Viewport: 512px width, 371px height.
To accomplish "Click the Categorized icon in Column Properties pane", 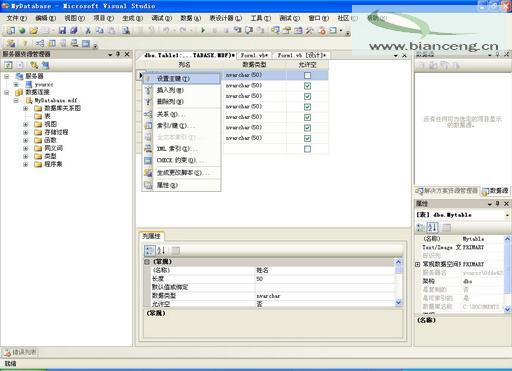I will click(x=149, y=250).
